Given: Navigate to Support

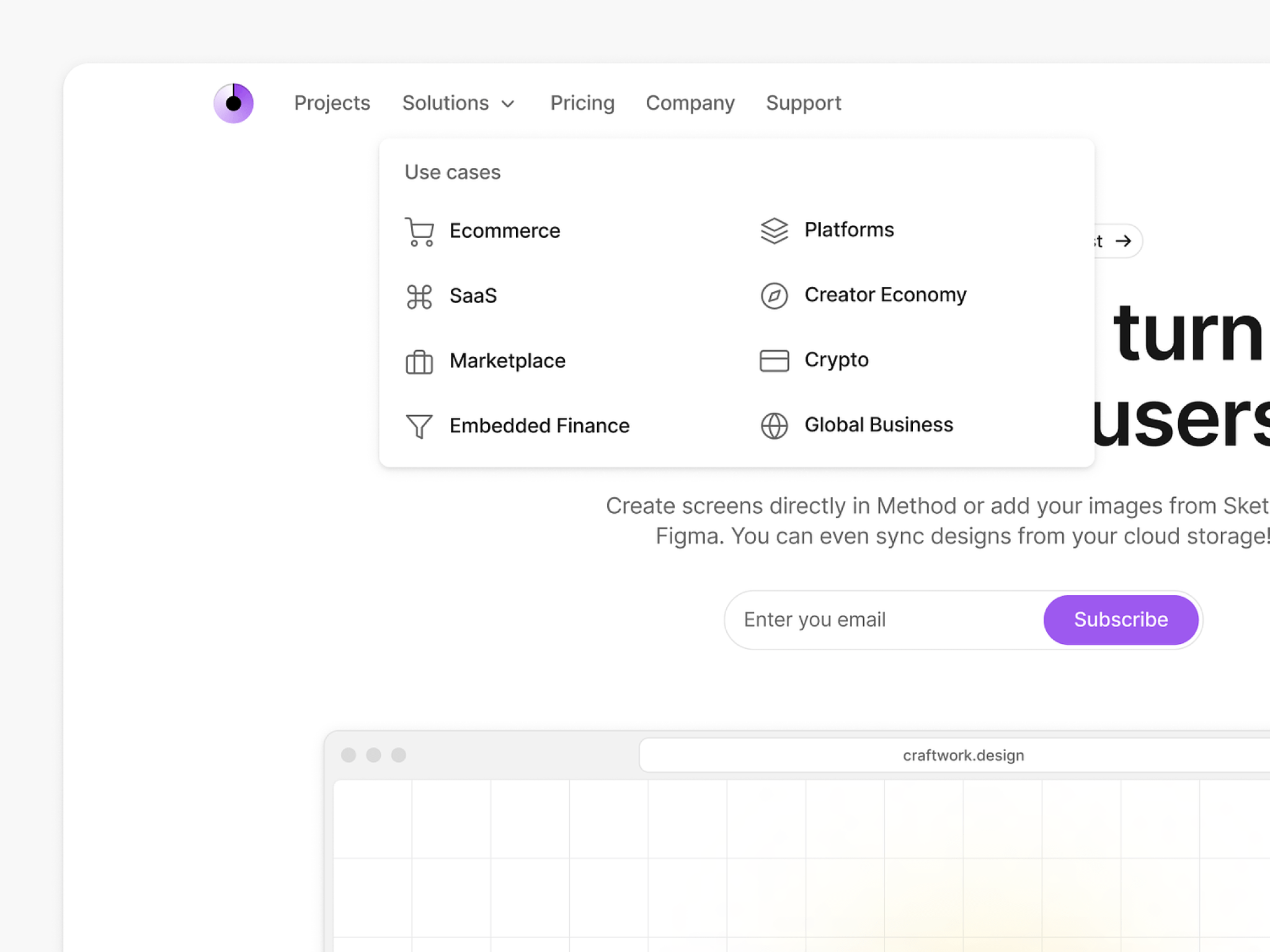Looking at the screenshot, I should click(803, 103).
